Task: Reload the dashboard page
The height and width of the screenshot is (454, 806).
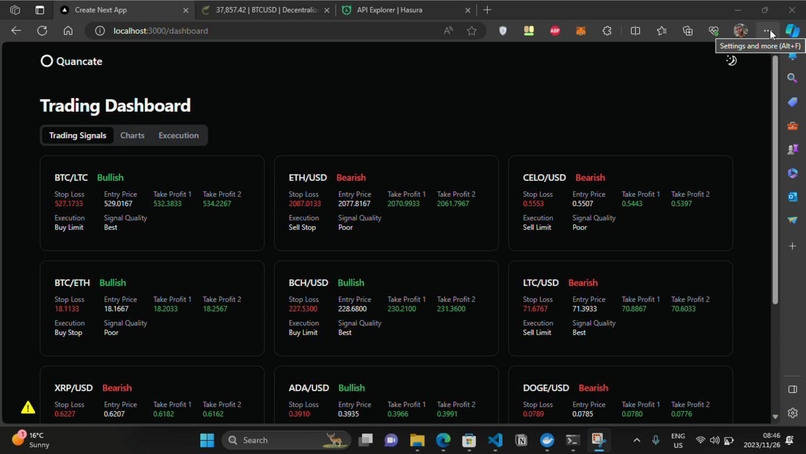Action: pos(42,31)
